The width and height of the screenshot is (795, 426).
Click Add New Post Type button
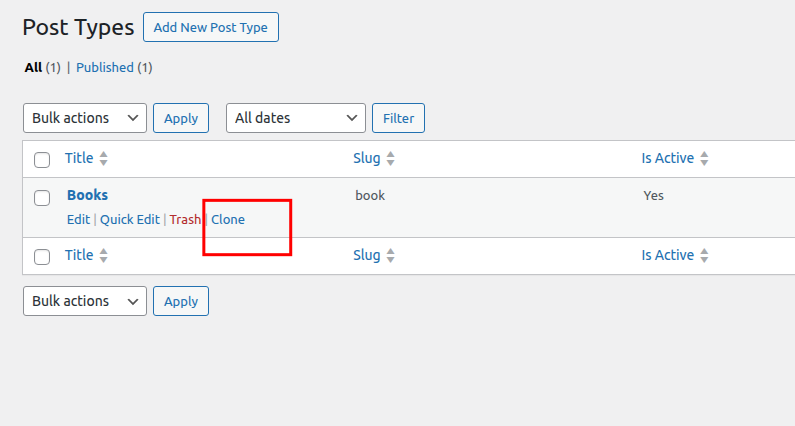211,27
